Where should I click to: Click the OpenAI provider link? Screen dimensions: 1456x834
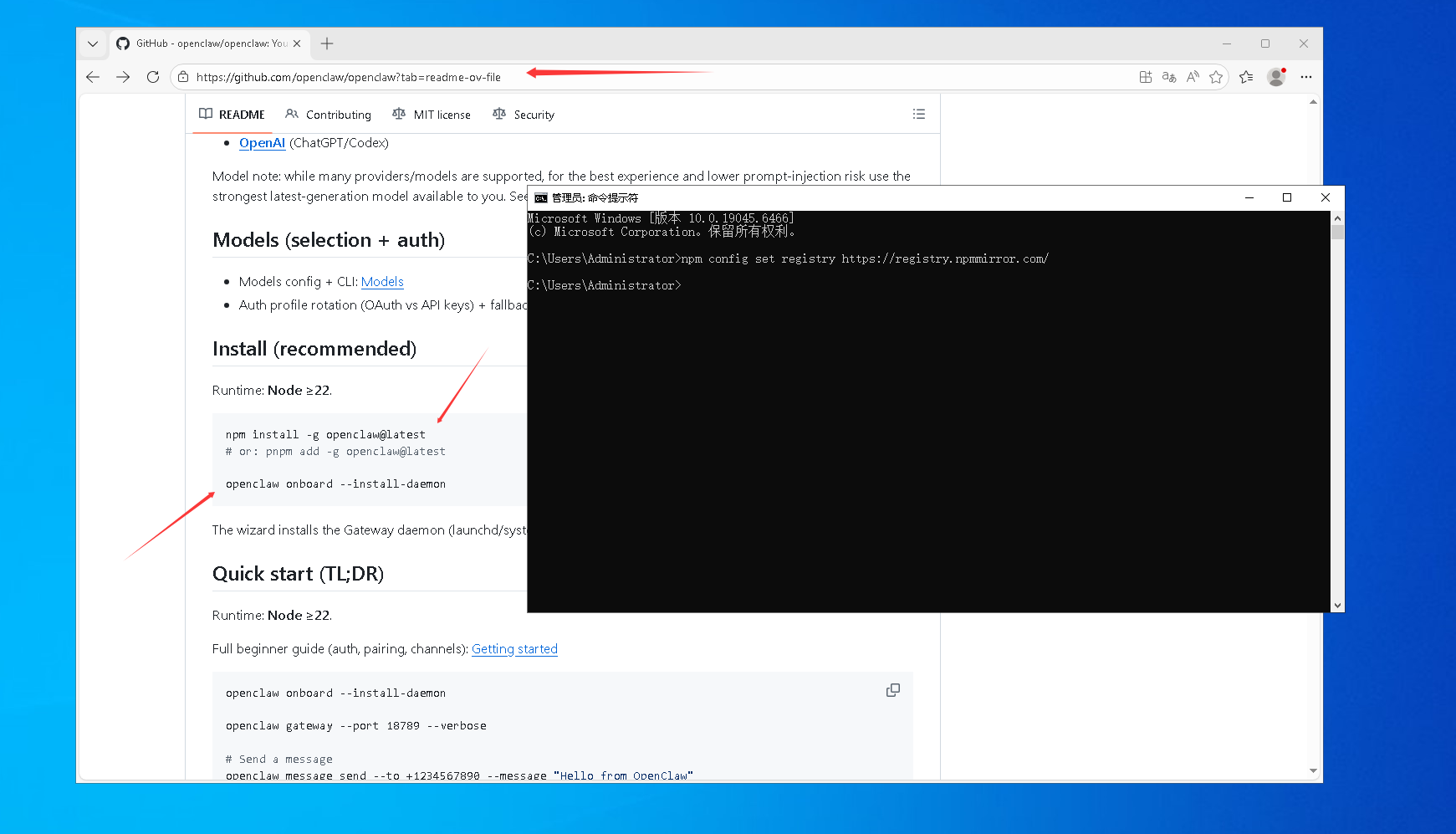coord(262,143)
